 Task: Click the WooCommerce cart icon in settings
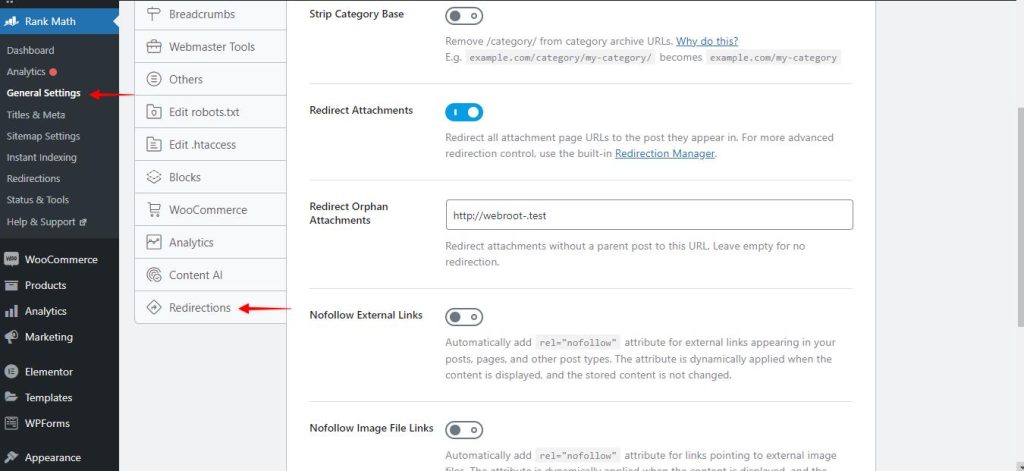[x=154, y=210]
